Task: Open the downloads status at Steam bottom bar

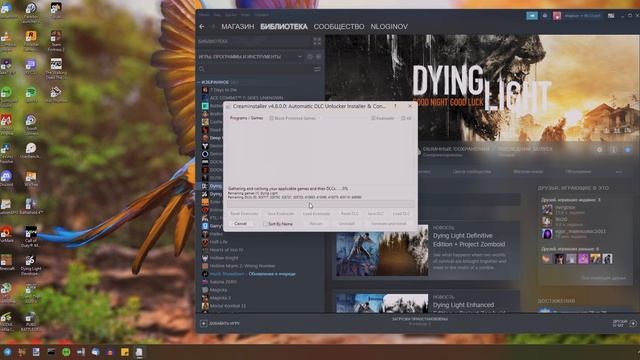Action: click(420, 321)
